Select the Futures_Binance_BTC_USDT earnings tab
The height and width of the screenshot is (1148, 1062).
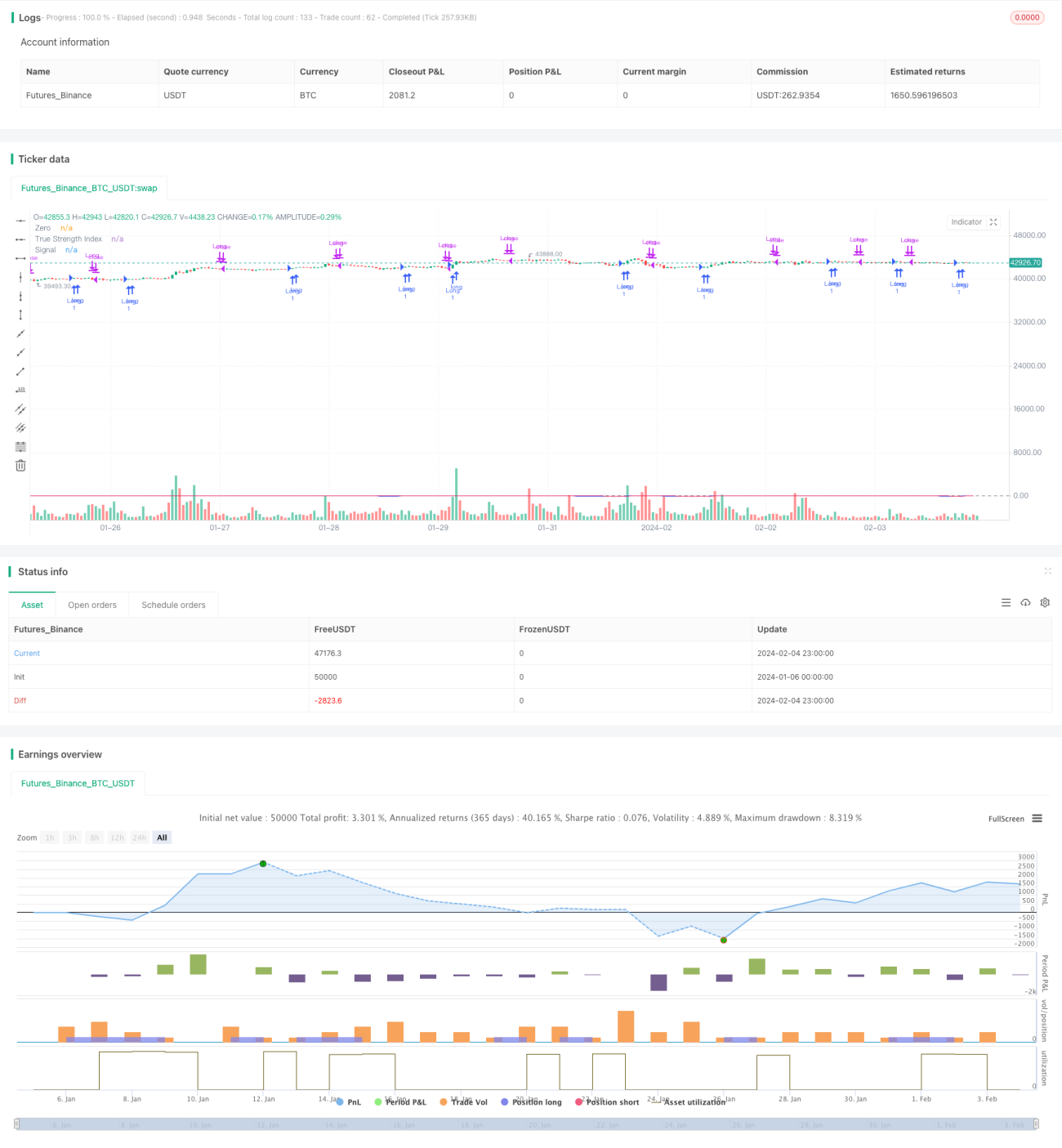coord(78,784)
